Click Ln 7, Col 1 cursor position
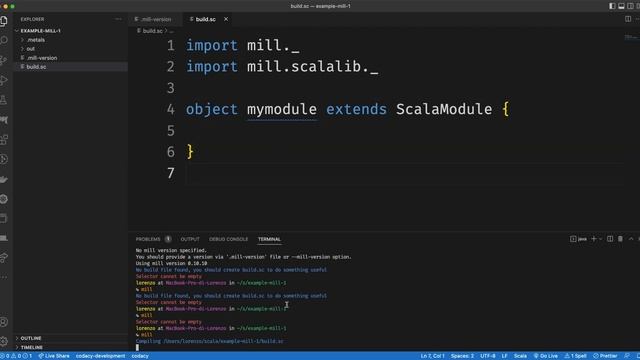 [432, 356]
